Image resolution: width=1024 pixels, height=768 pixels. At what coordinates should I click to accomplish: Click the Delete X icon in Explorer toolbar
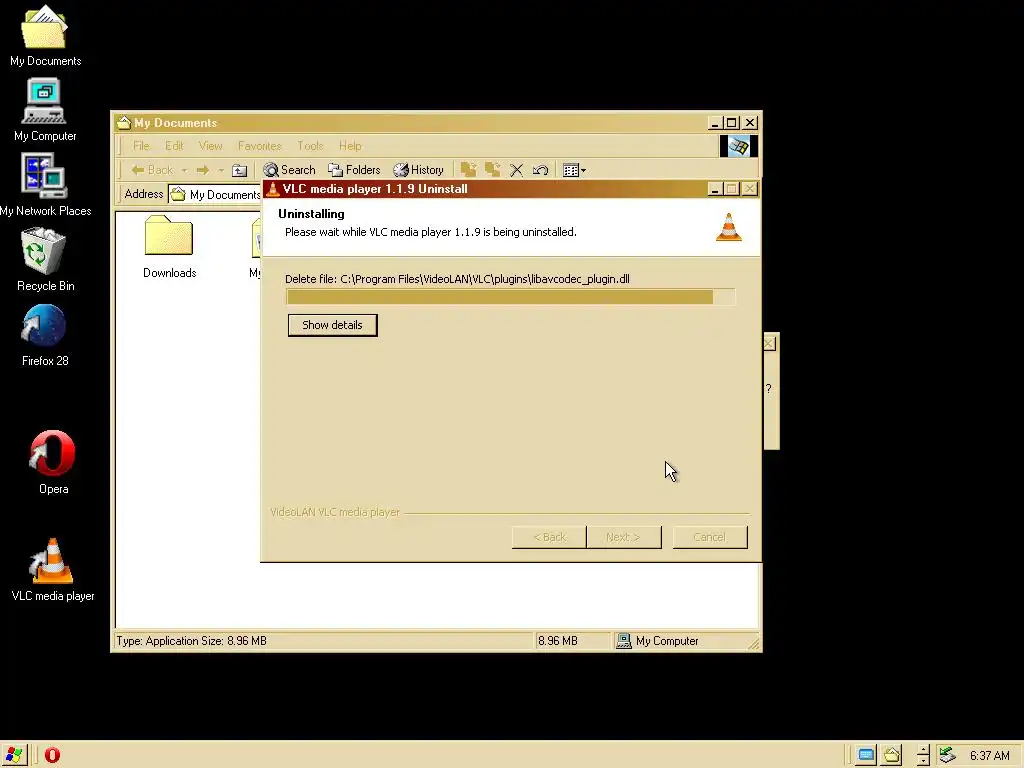[x=517, y=170]
